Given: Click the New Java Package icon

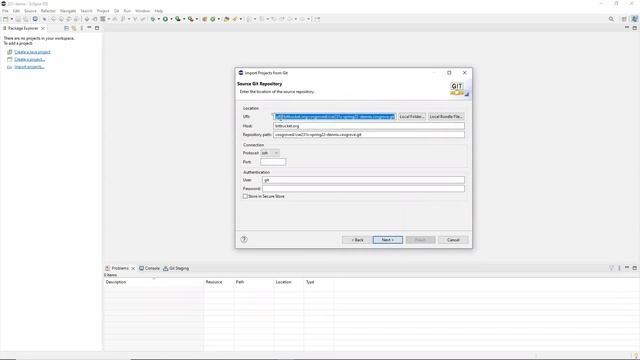Looking at the screenshot, I should (x=205, y=19).
